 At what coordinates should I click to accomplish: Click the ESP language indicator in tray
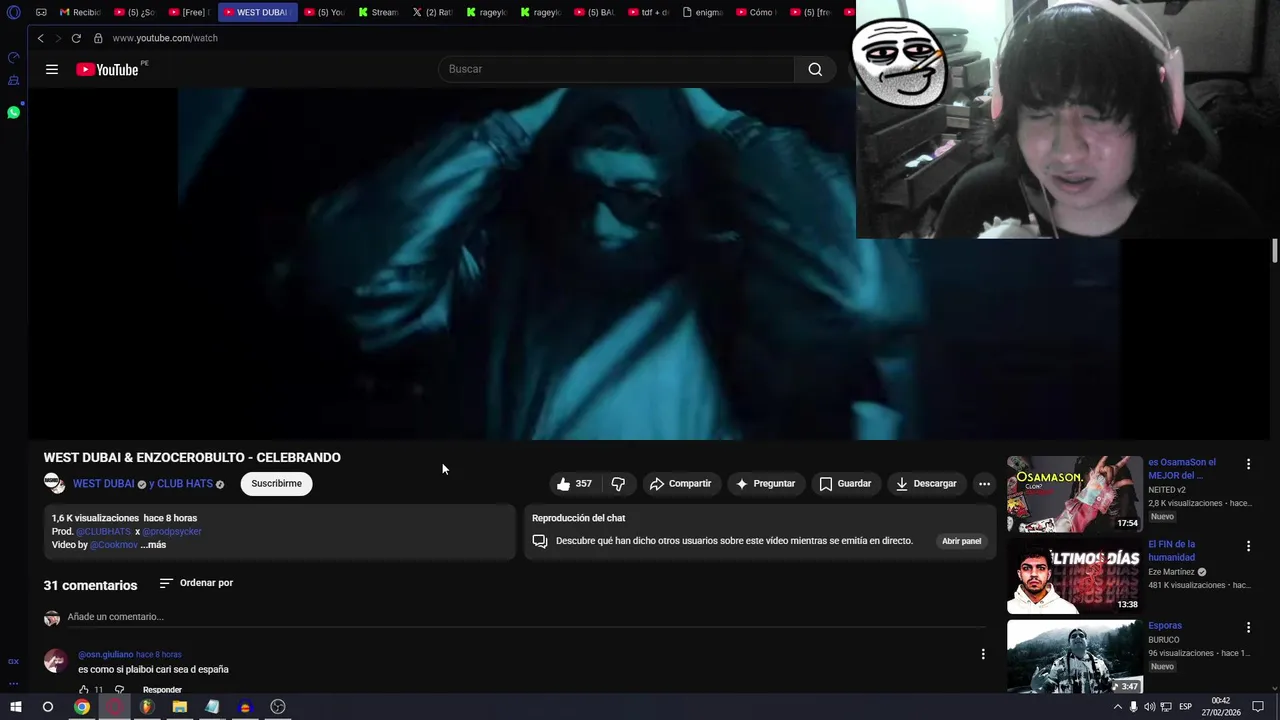coord(1185,707)
